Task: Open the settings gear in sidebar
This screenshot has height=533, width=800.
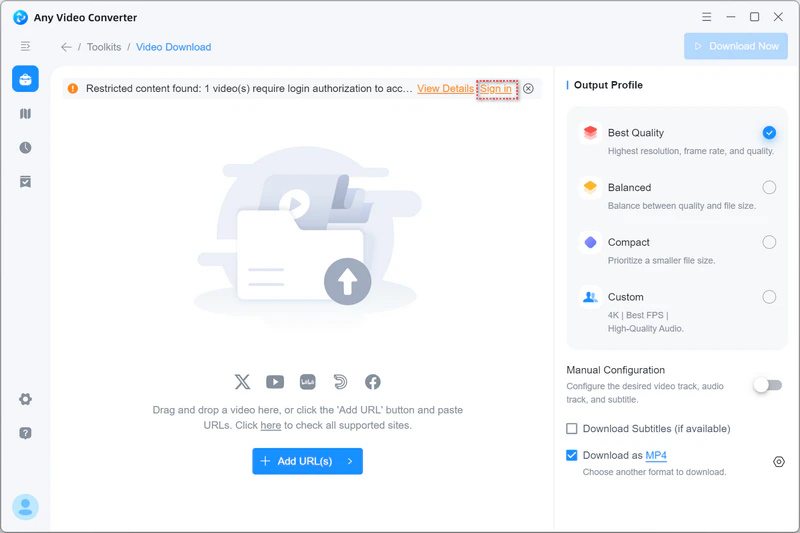Action: [x=26, y=399]
